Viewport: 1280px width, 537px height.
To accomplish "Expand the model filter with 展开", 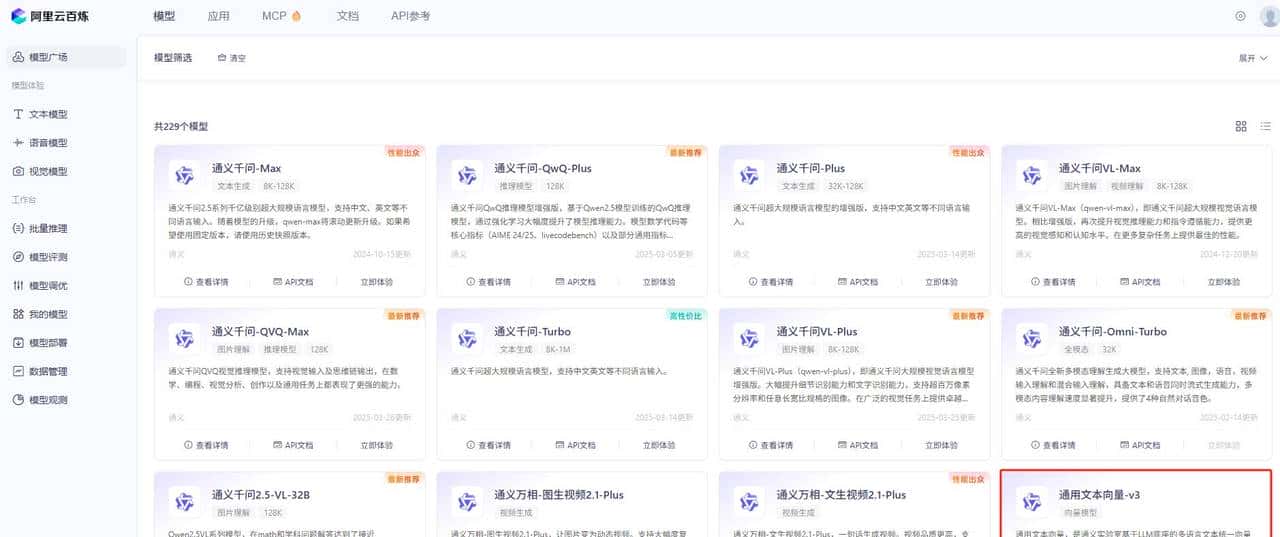I will coord(1252,58).
